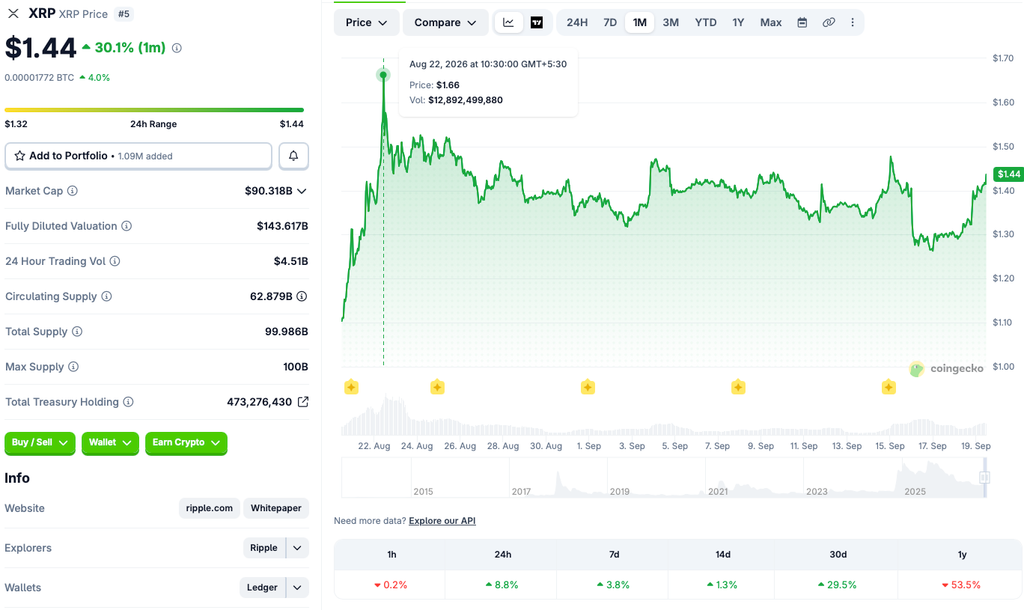Click the Ledger wallet button

pos(262,588)
